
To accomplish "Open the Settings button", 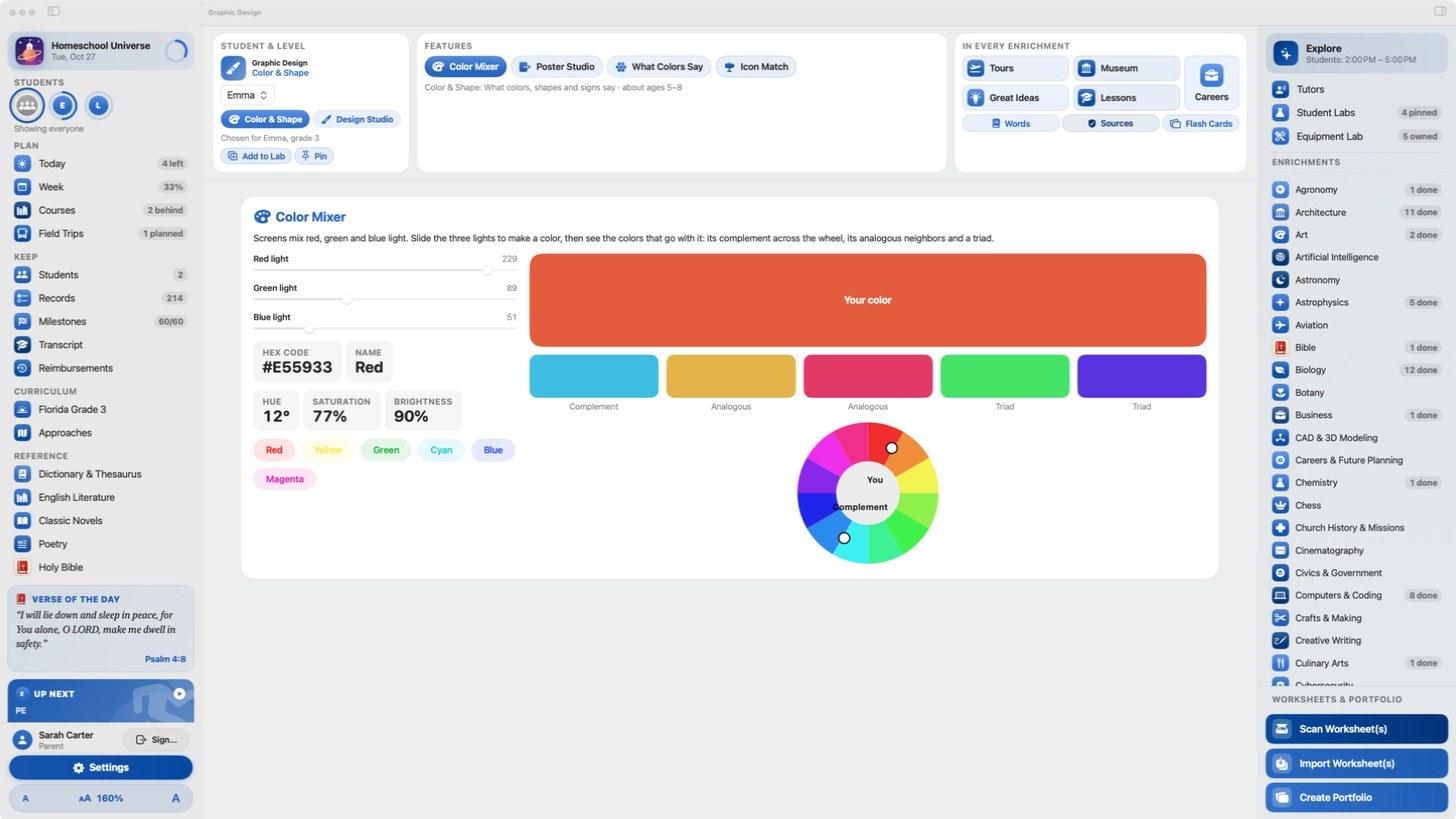I will (x=100, y=768).
